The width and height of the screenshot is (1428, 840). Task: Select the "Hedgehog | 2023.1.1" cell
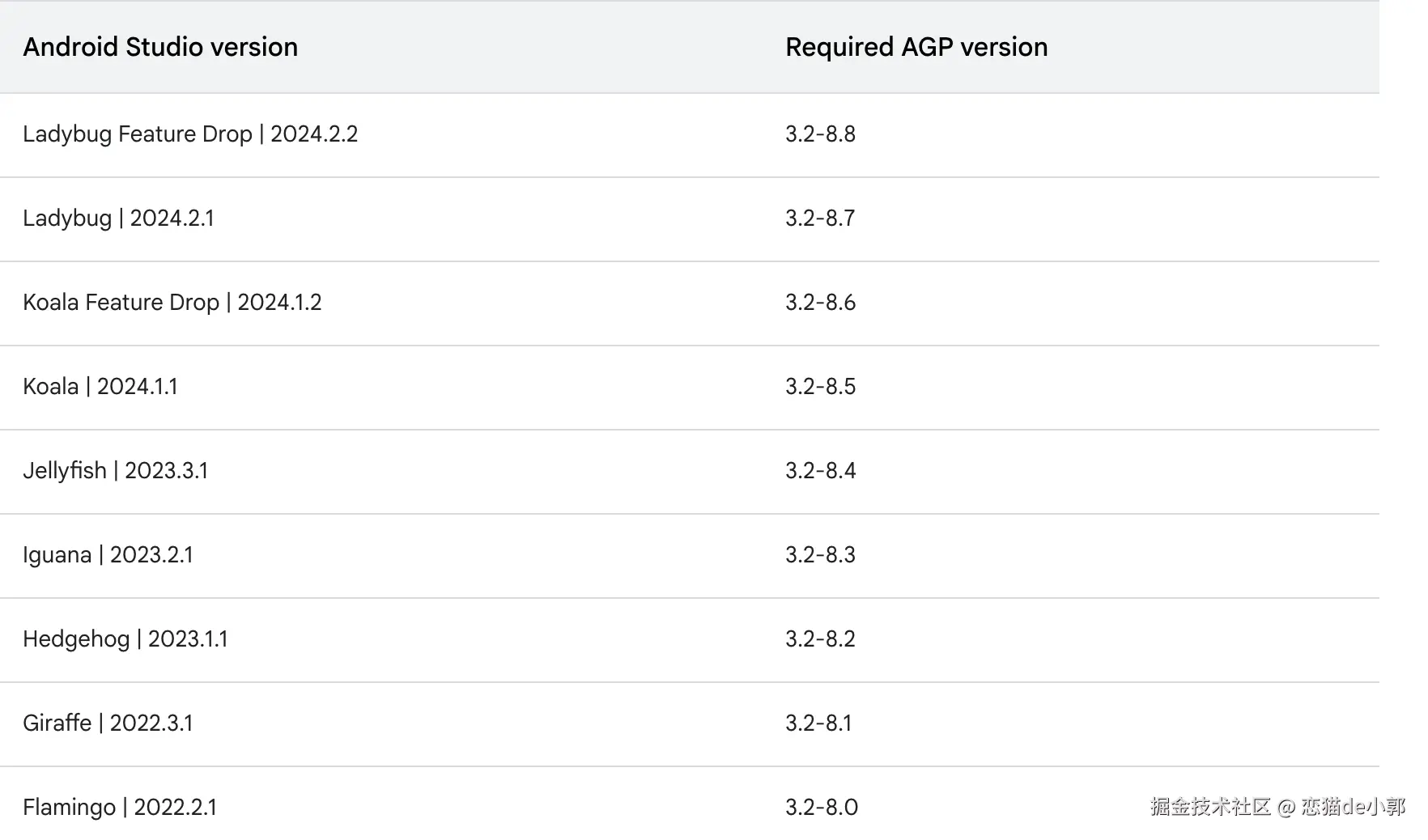coord(125,638)
